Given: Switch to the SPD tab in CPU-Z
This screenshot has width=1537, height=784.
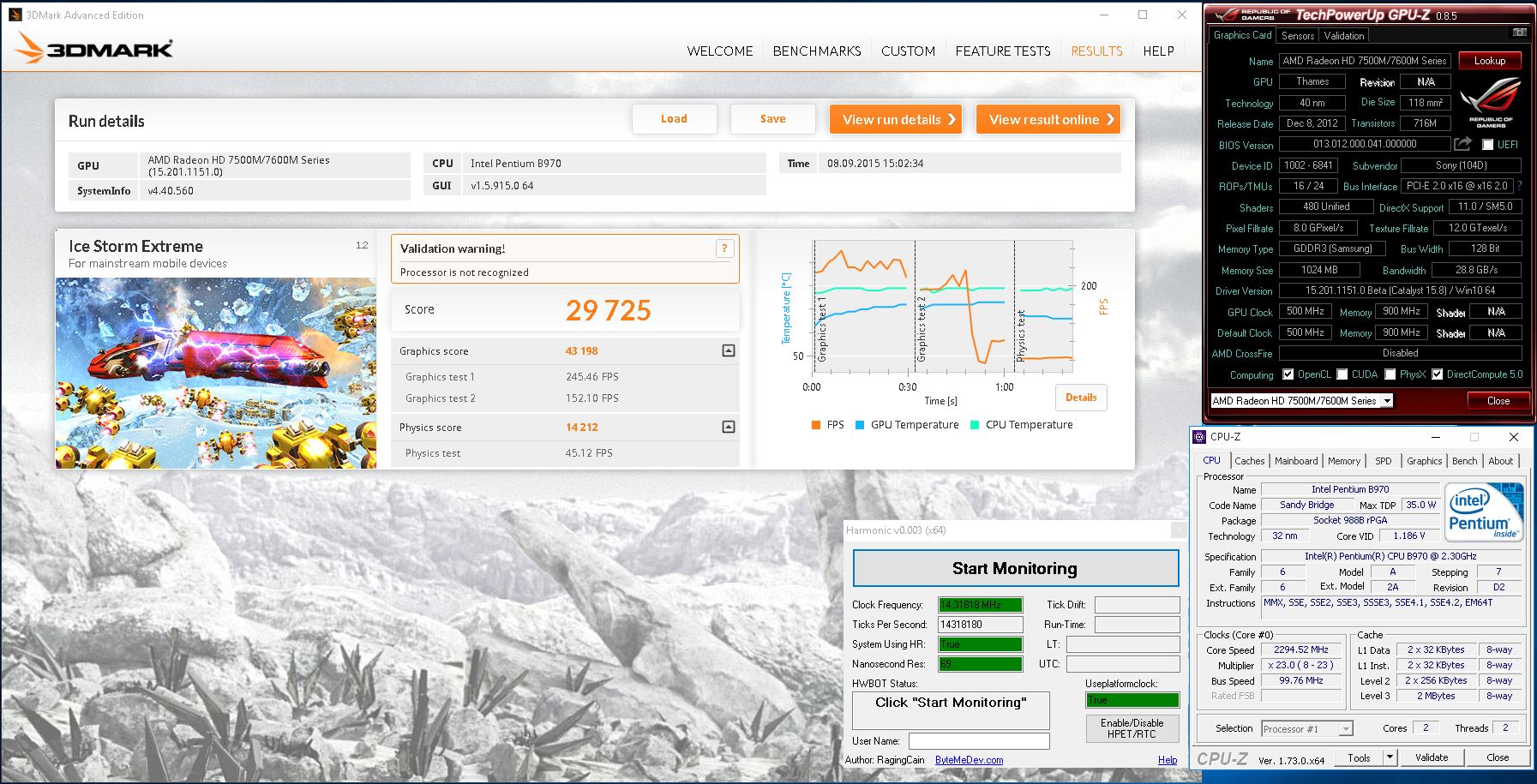Looking at the screenshot, I should pyautogui.click(x=1383, y=461).
